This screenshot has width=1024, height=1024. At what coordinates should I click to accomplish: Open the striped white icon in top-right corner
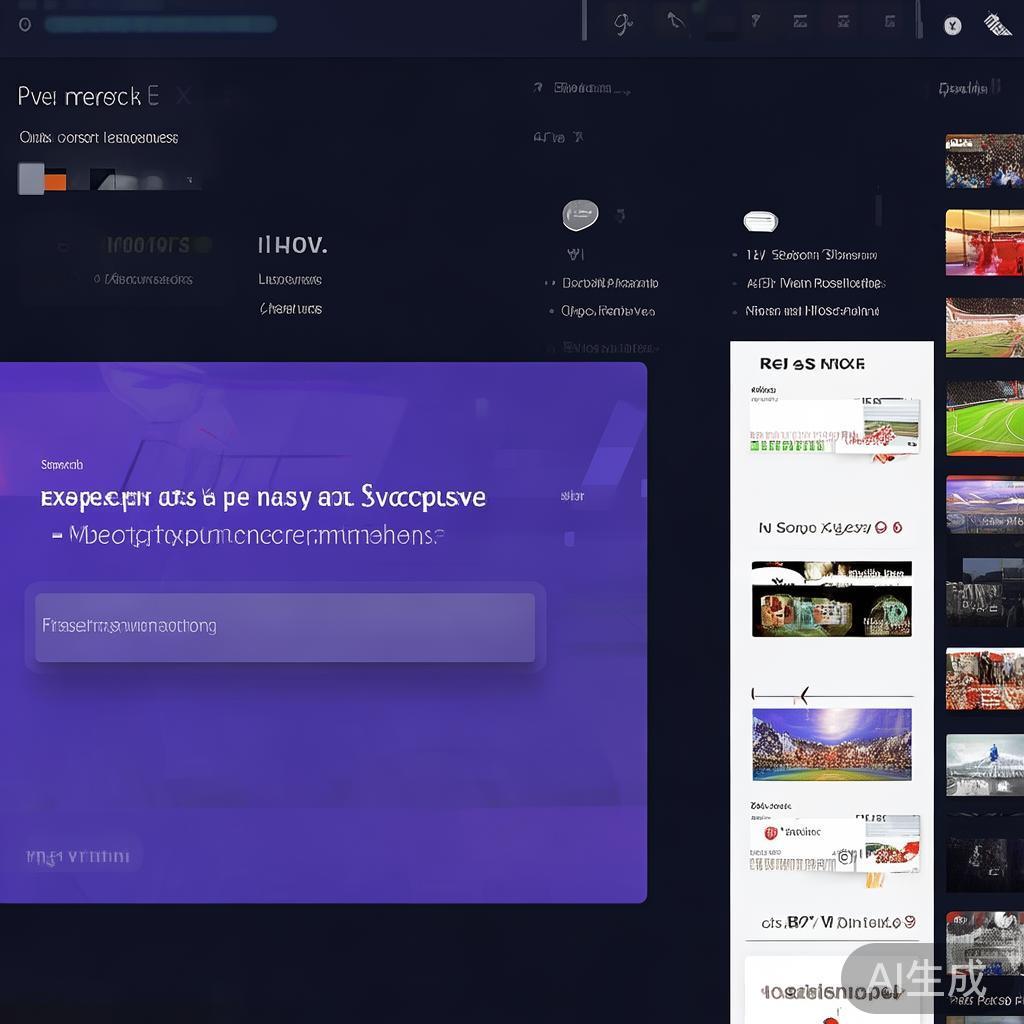997,24
